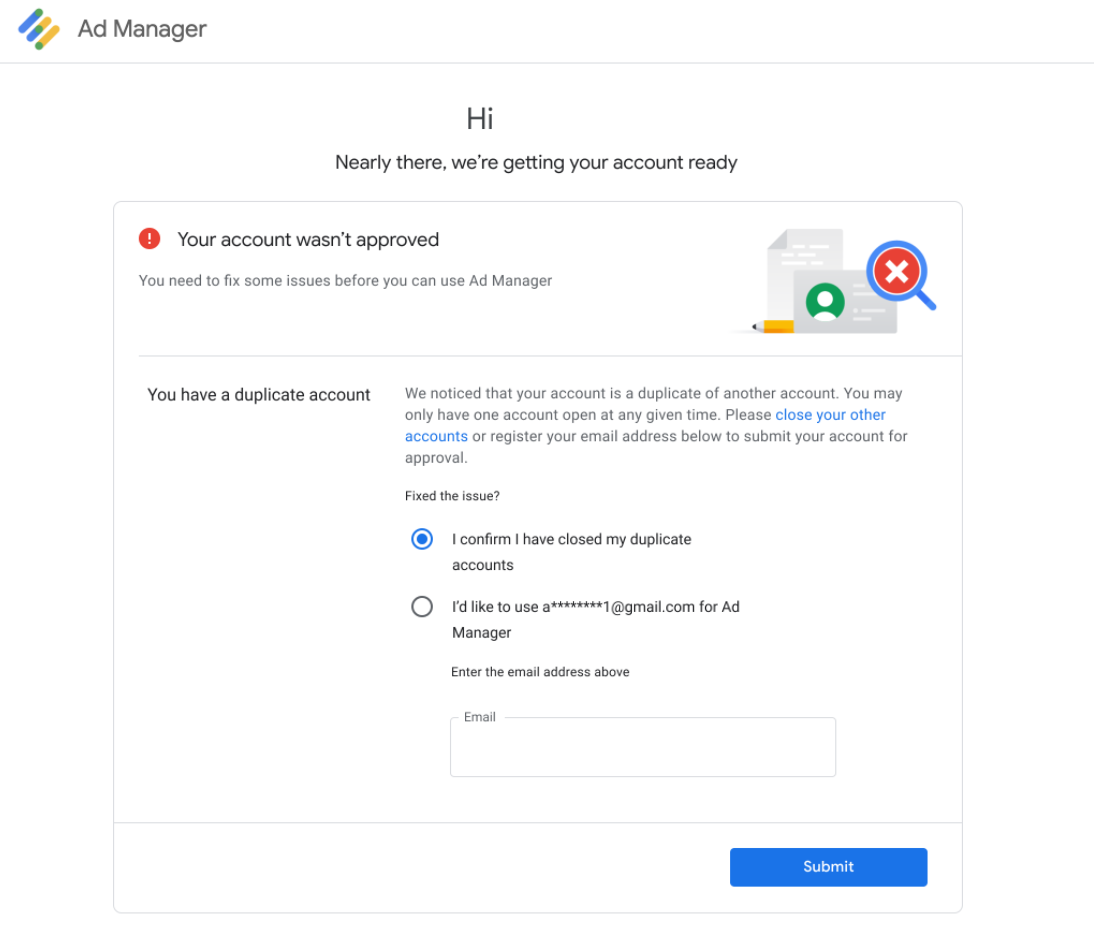Viewport: 1094px width, 934px height.
Task: Focus the Email input field
Action: pos(643,746)
